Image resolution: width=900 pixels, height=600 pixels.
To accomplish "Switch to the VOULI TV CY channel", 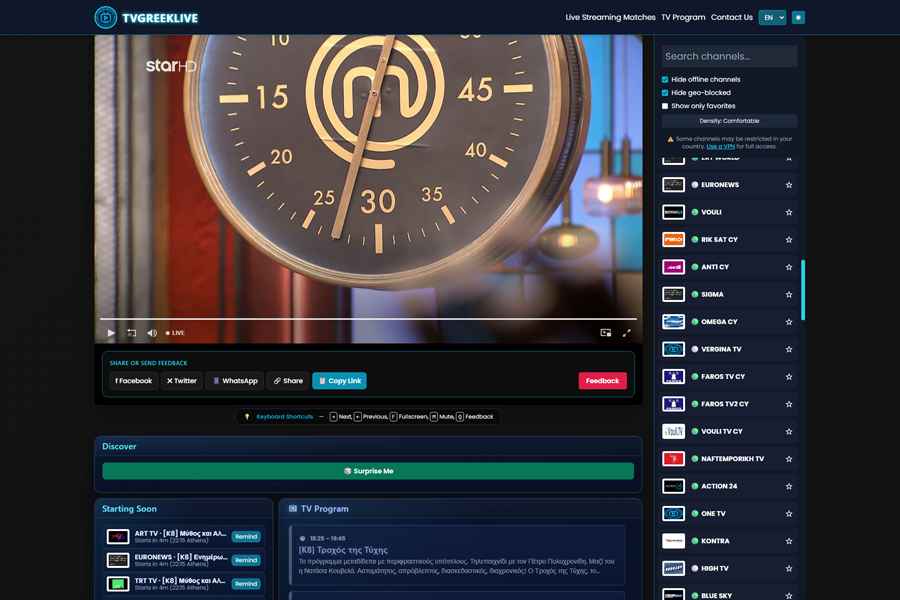I will pyautogui.click(x=729, y=432).
